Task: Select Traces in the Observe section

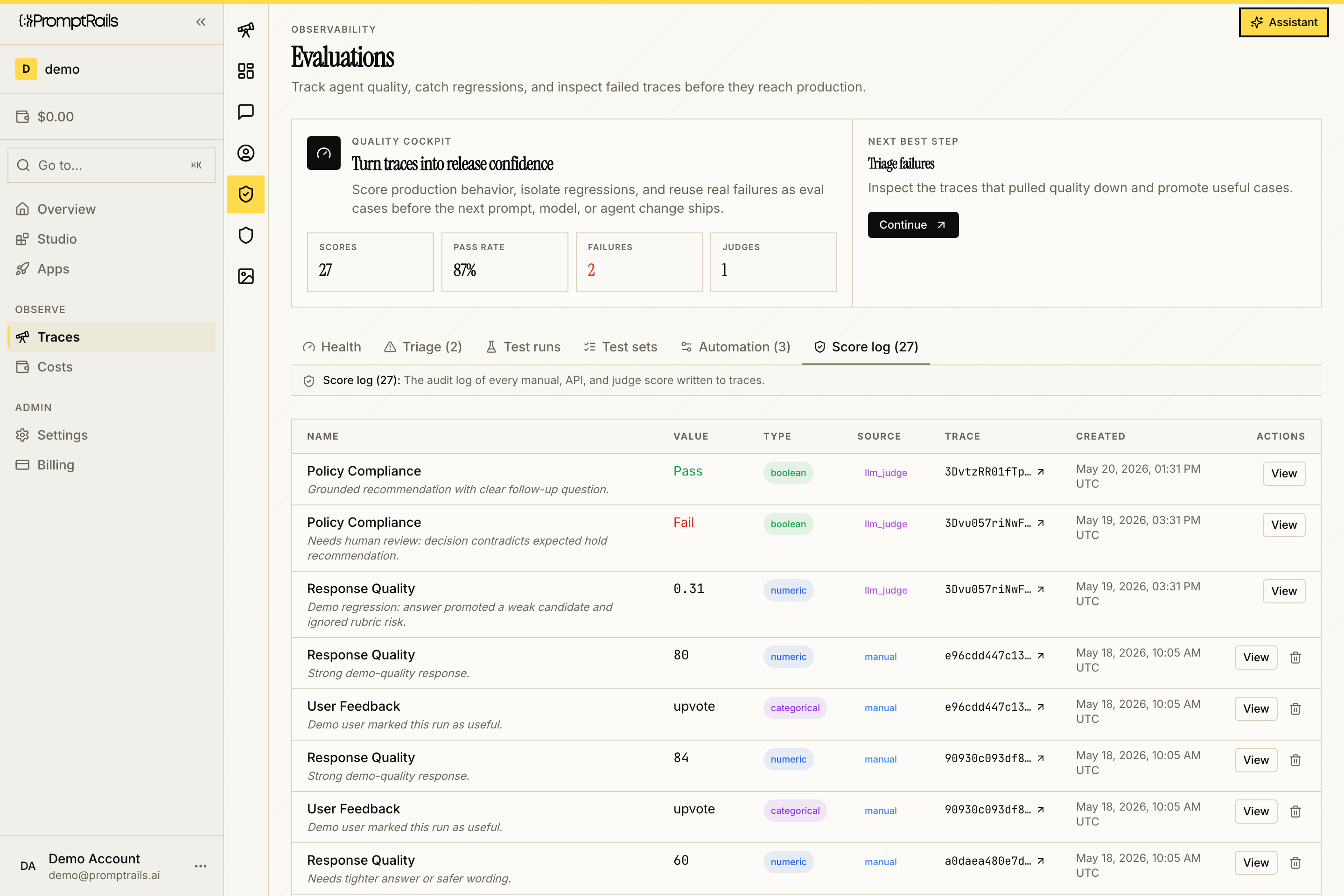Action: point(112,337)
